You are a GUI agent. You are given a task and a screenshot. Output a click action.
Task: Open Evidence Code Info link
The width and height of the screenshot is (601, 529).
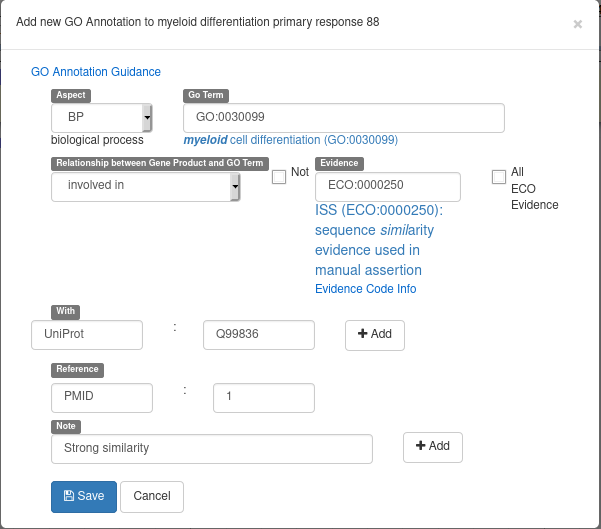tap(365, 289)
